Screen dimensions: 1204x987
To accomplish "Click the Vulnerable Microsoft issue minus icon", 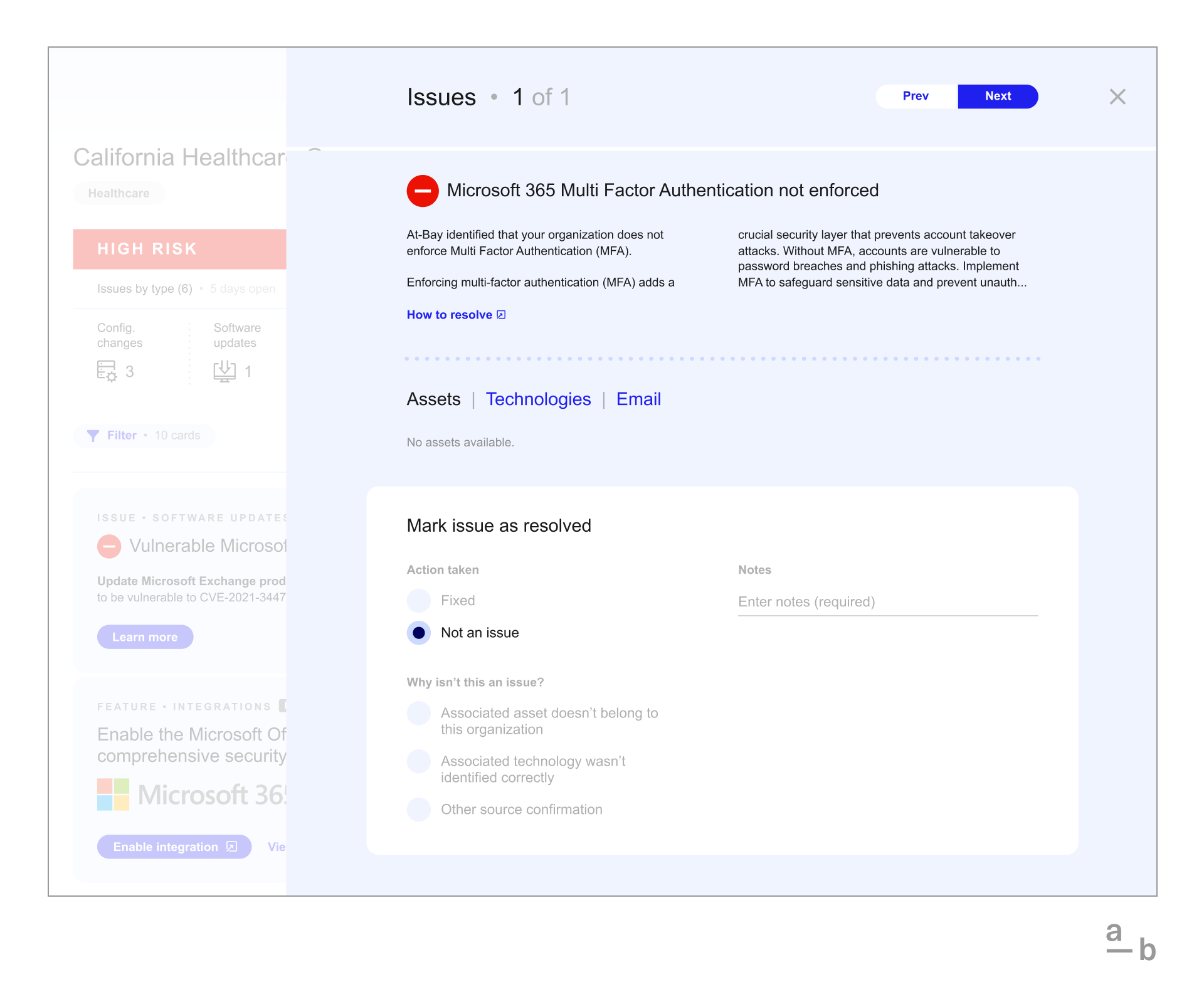I will coord(107,545).
